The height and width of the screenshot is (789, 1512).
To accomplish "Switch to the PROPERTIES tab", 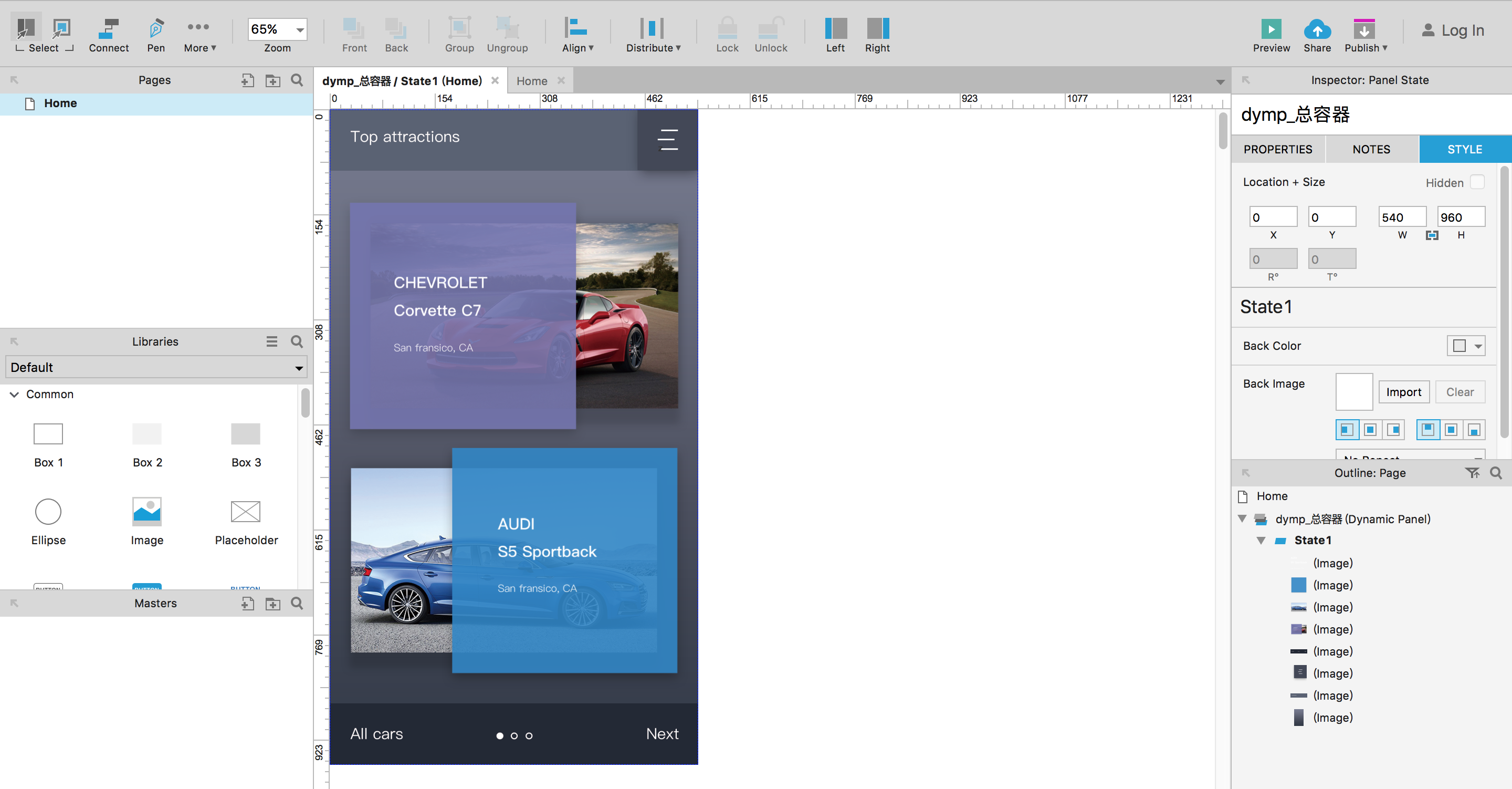I will tap(1277, 149).
